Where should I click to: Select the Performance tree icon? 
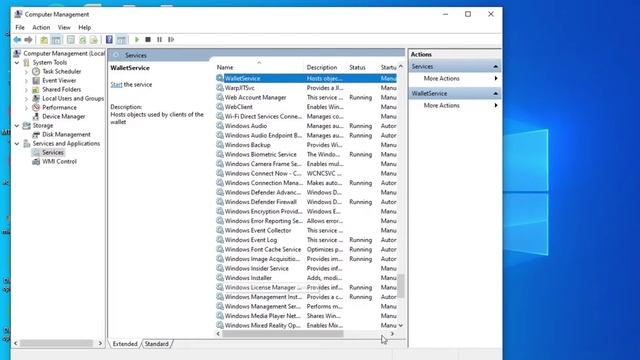pyautogui.click(x=36, y=107)
